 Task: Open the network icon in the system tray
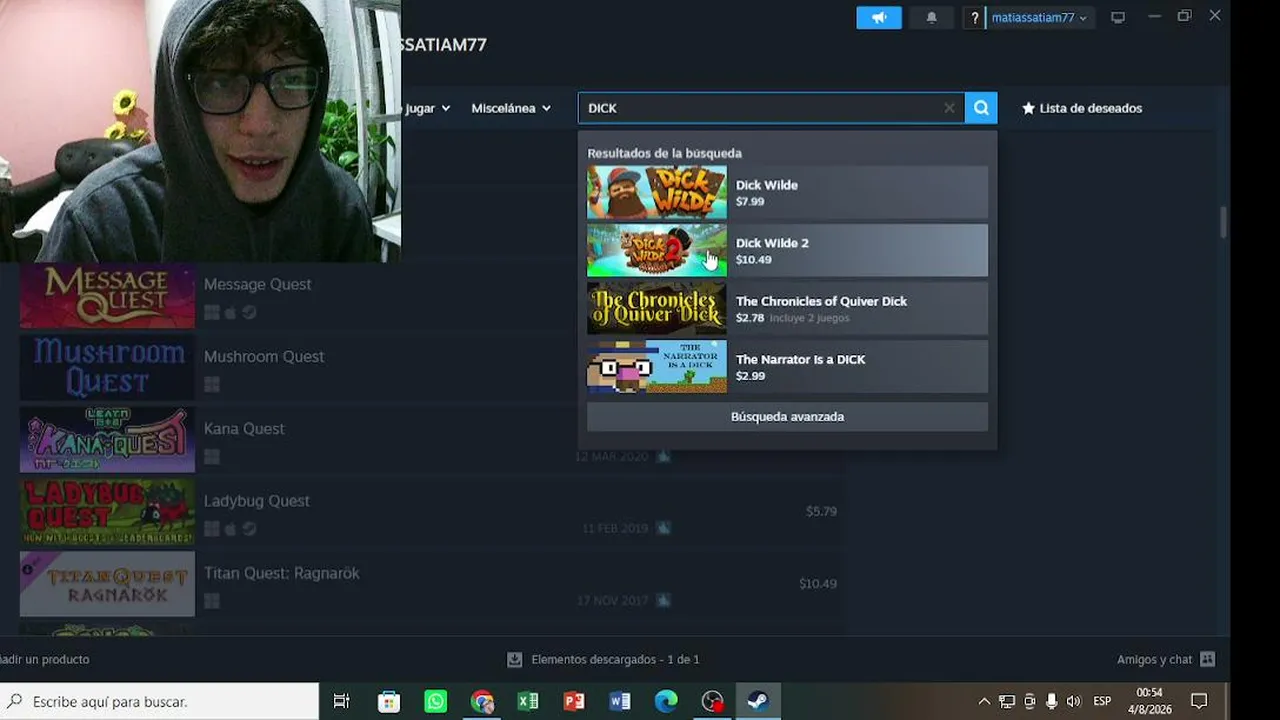[x=1007, y=701]
